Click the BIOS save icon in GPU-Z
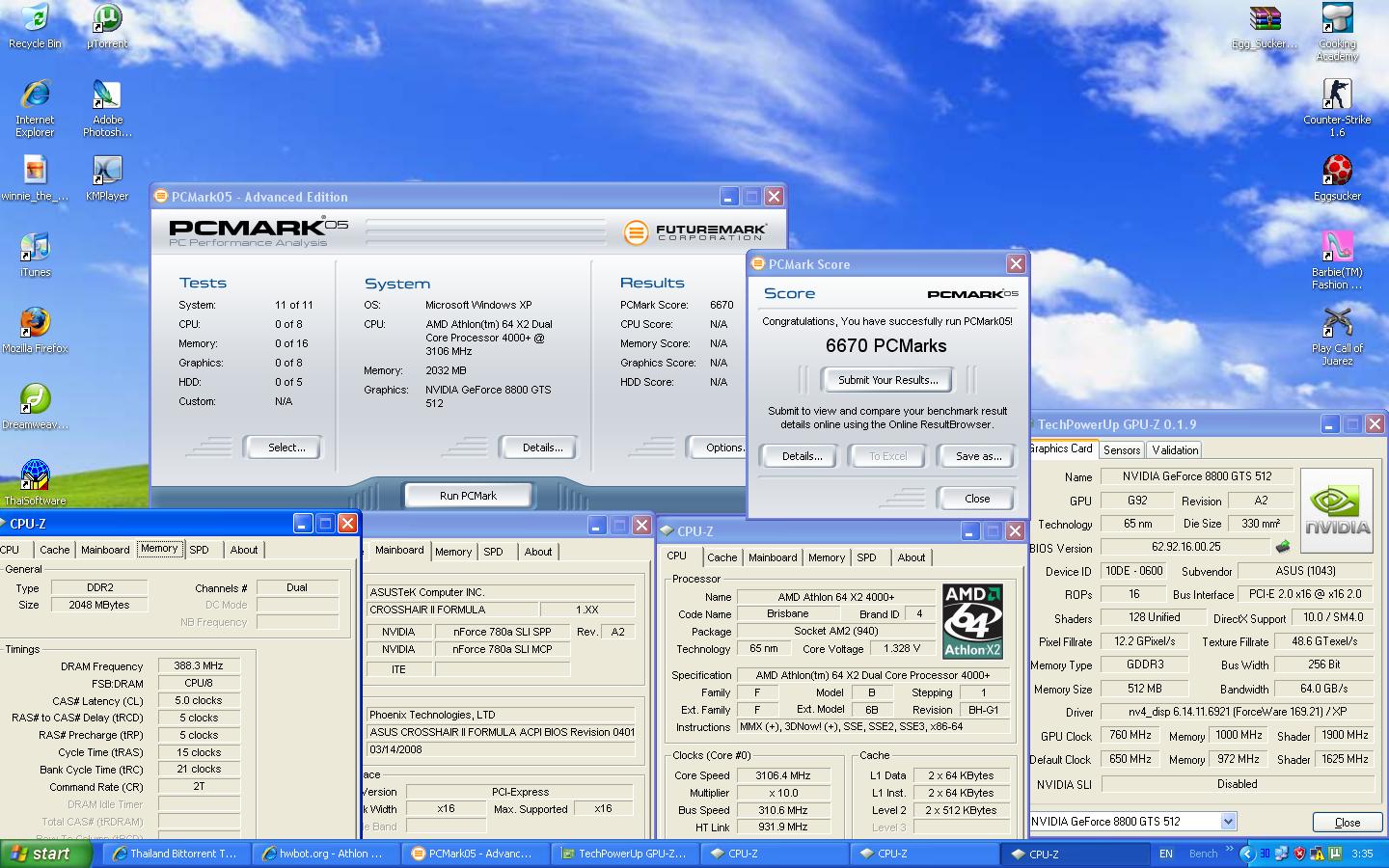The image size is (1389, 868). [x=1282, y=547]
